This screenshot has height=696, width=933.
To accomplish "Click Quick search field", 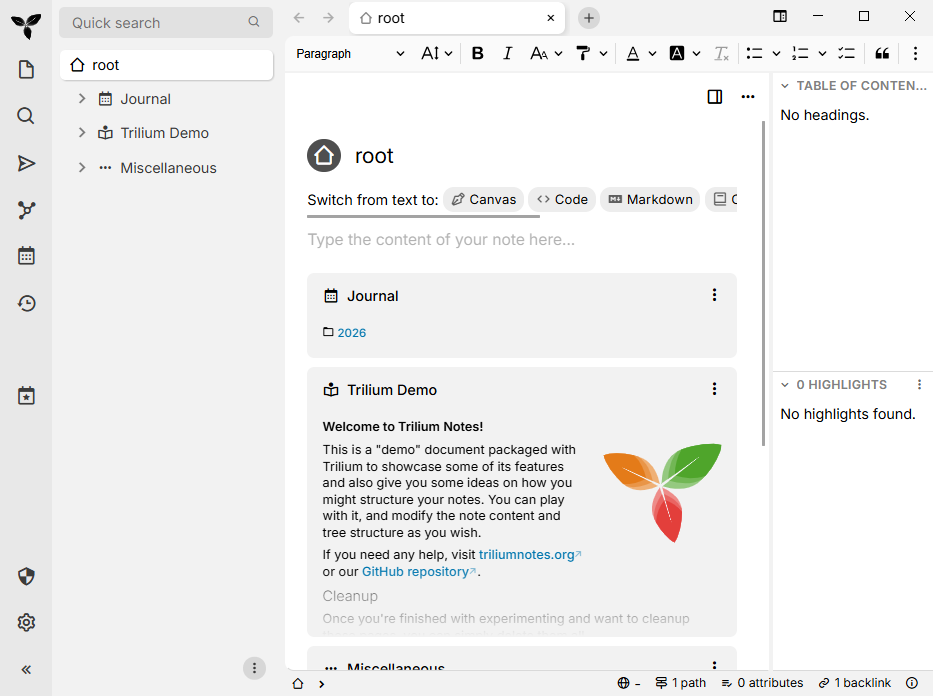I will pos(166,23).
